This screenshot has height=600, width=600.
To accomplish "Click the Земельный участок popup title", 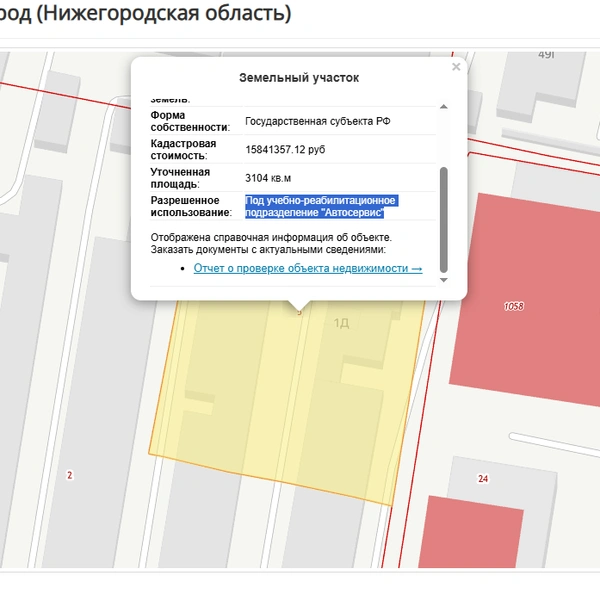I will 299,78.
